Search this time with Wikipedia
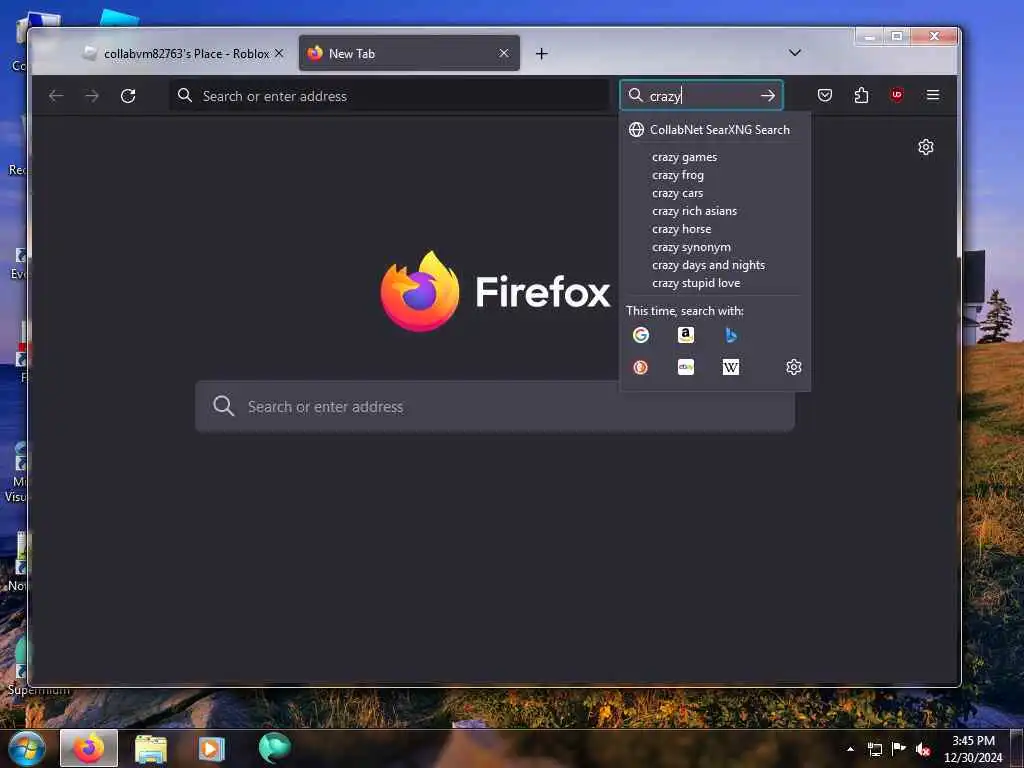 click(731, 367)
